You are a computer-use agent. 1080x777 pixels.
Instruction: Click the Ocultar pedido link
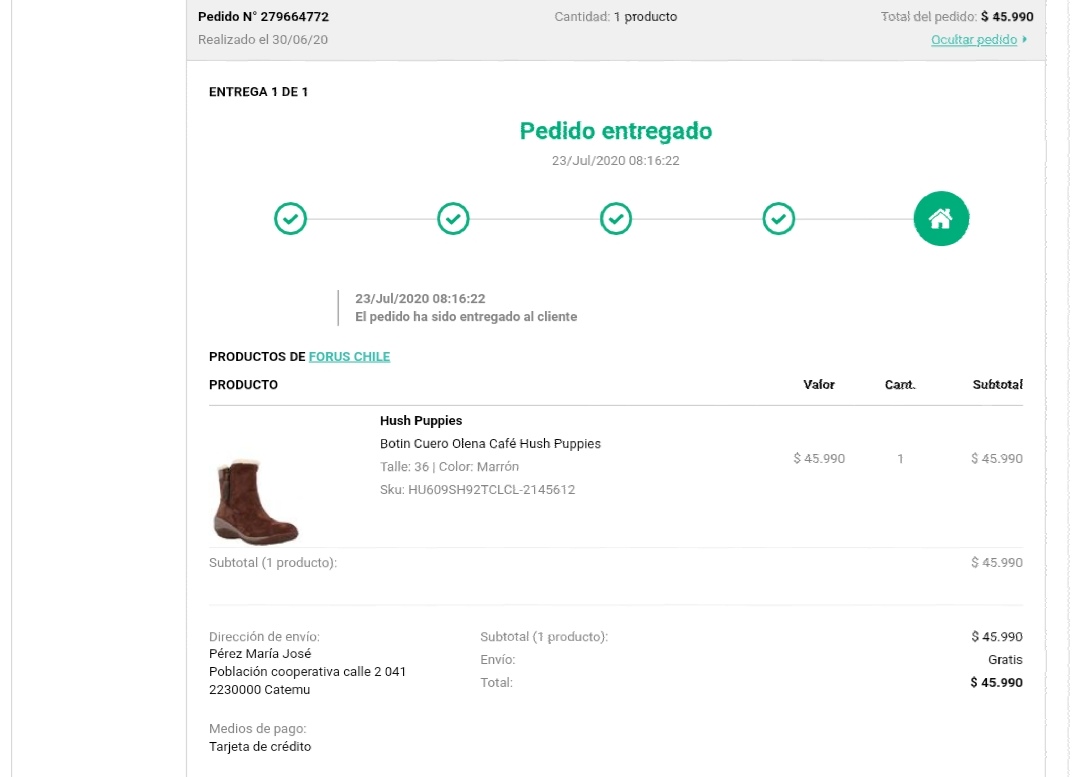coord(974,39)
